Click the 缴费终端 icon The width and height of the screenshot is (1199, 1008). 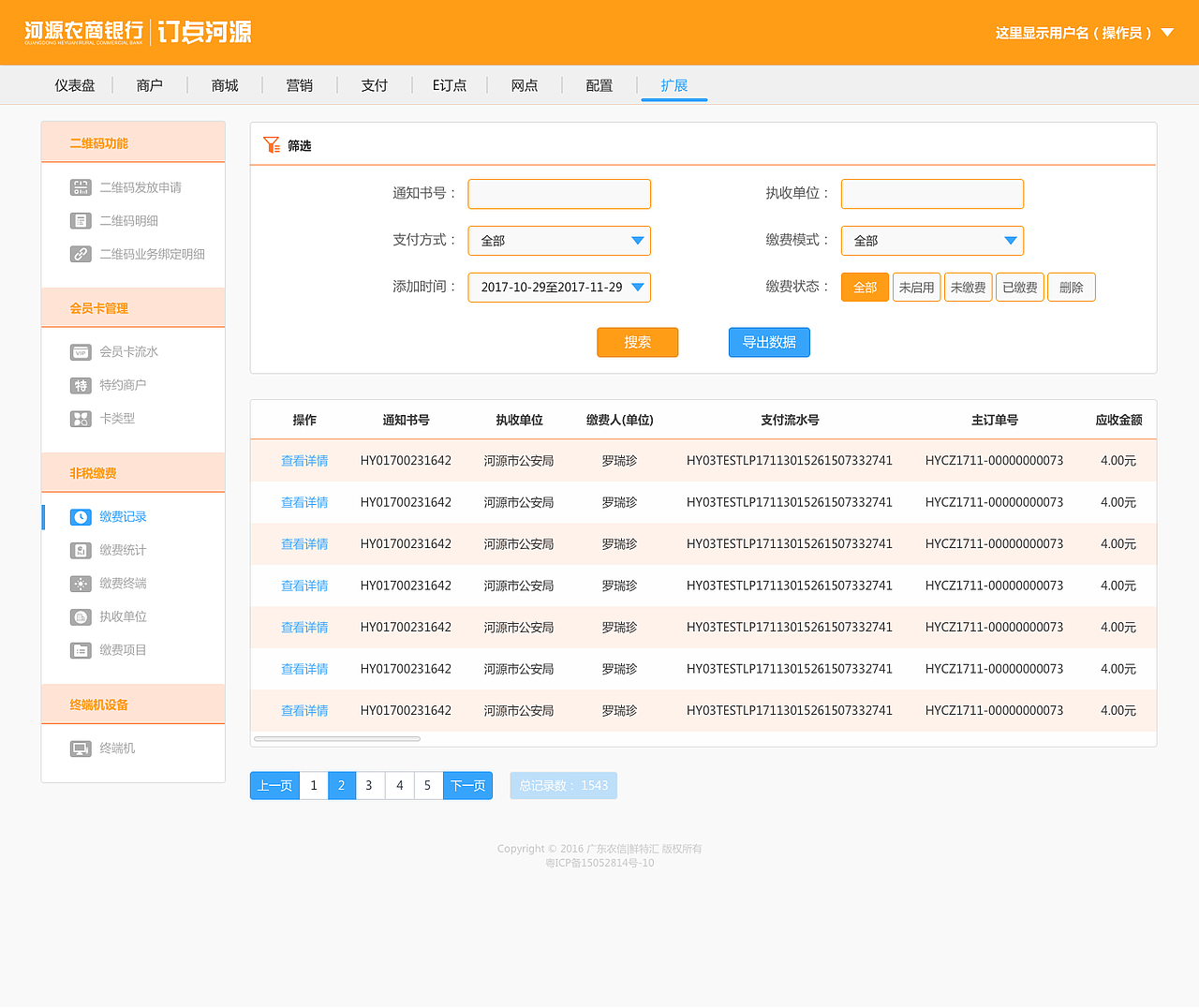click(x=81, y=584)
